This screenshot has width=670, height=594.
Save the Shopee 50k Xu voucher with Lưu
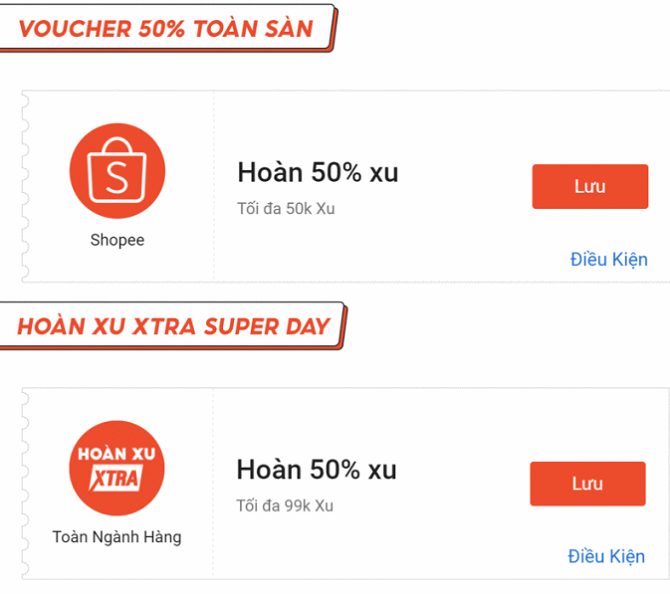[589, 187]
